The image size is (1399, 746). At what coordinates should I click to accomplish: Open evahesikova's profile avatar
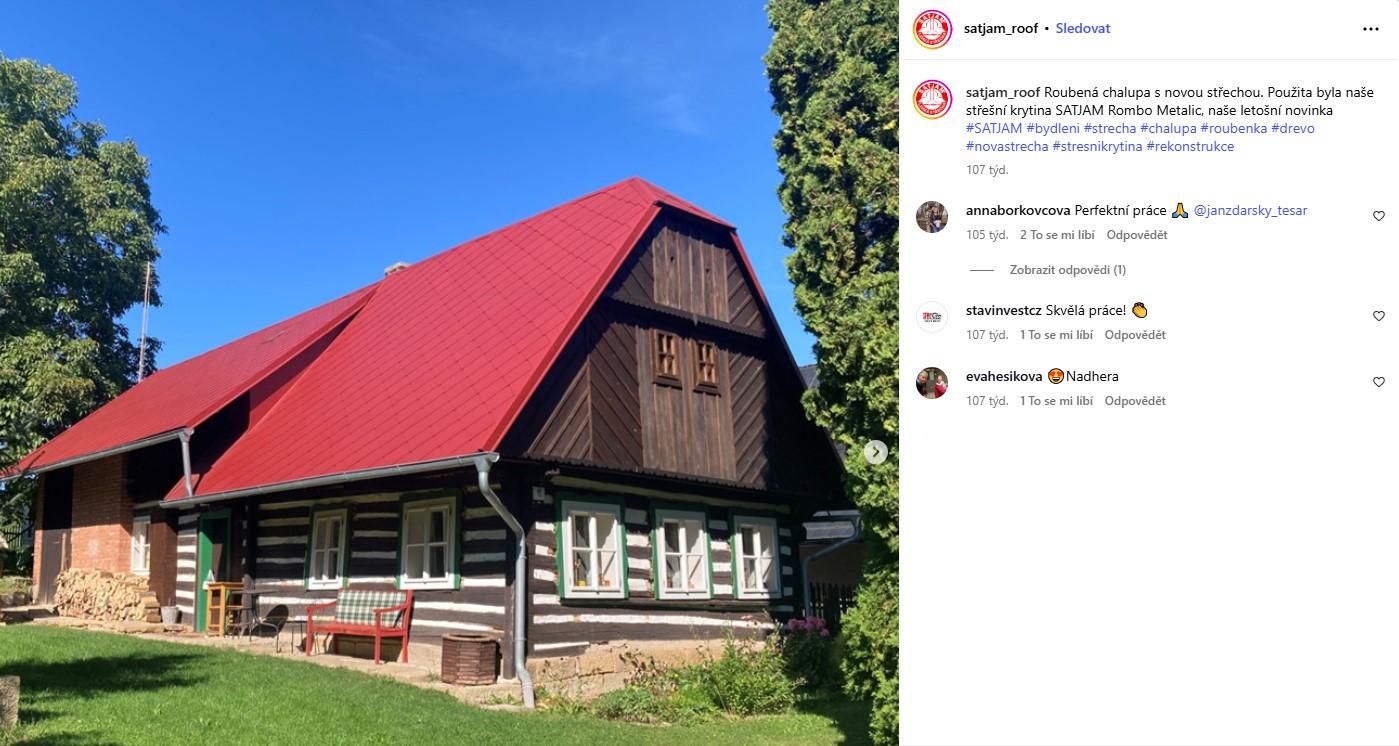click(x=932, y=383)
